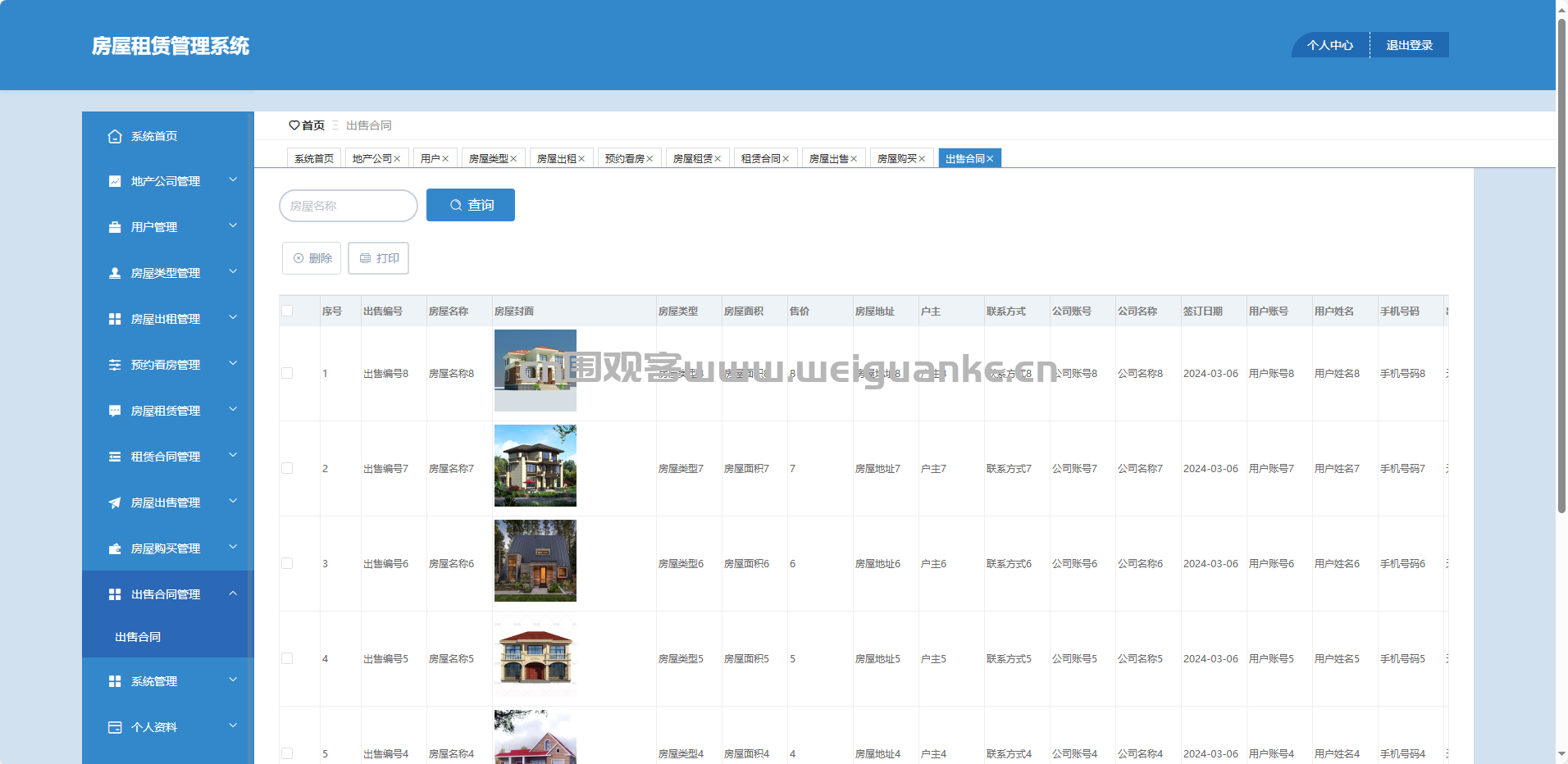
Task: Close the 房屋出售 tab with its X
Action: coord(854,159)
